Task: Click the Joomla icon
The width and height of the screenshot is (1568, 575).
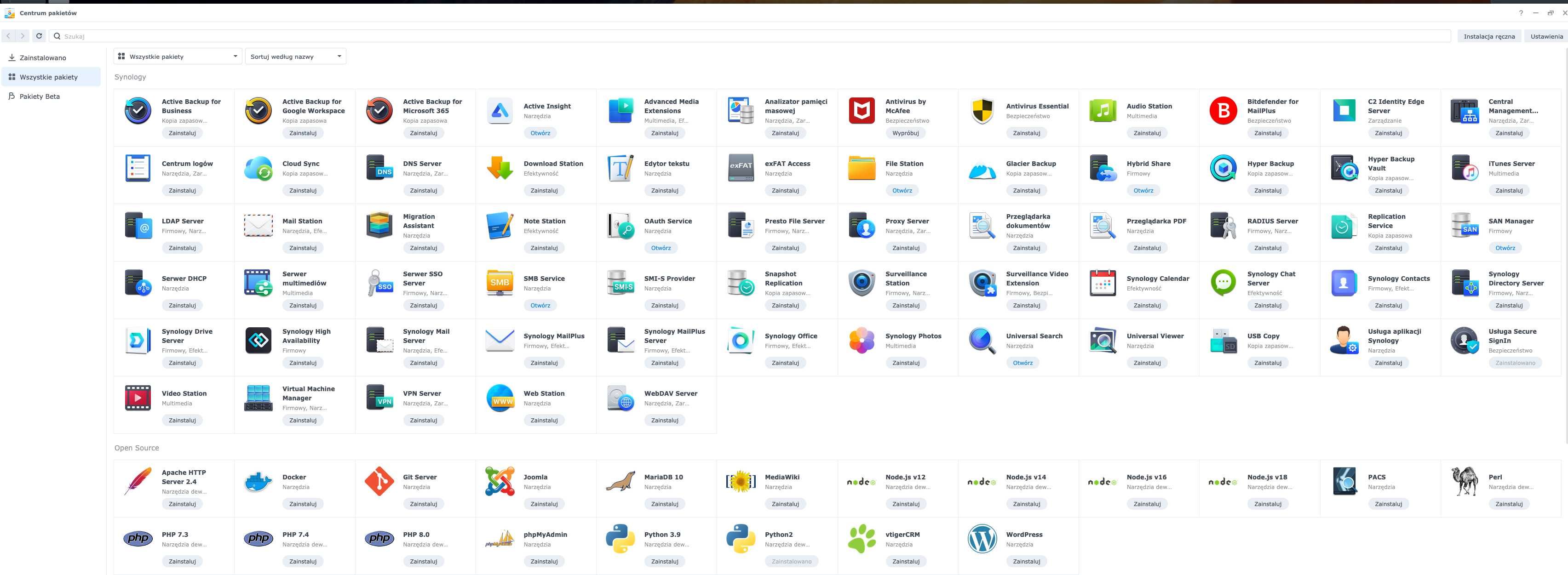Action: coord(500,482)
